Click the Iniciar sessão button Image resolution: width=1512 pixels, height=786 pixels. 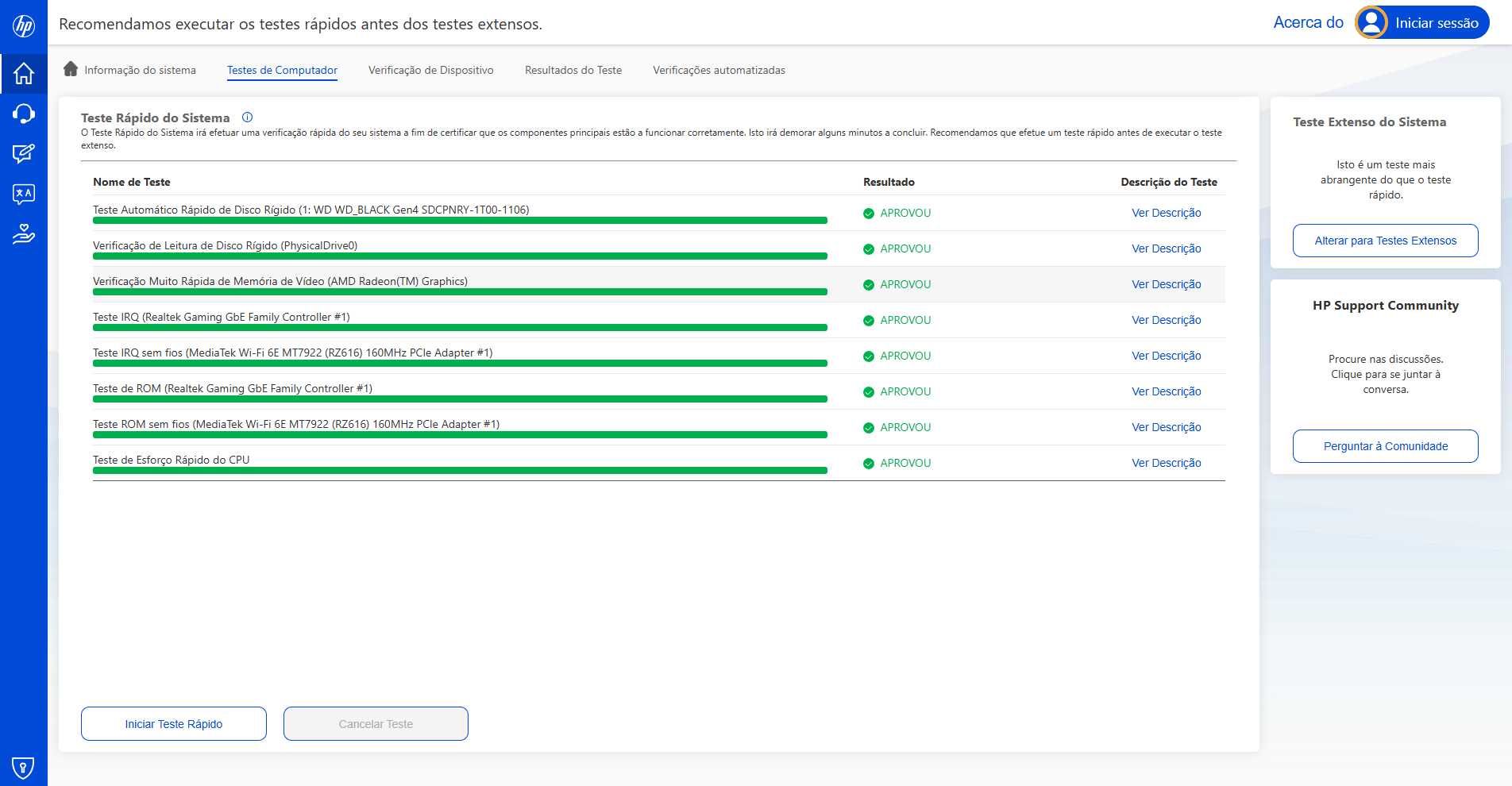pyautogui.click(x=1421, y=22)
